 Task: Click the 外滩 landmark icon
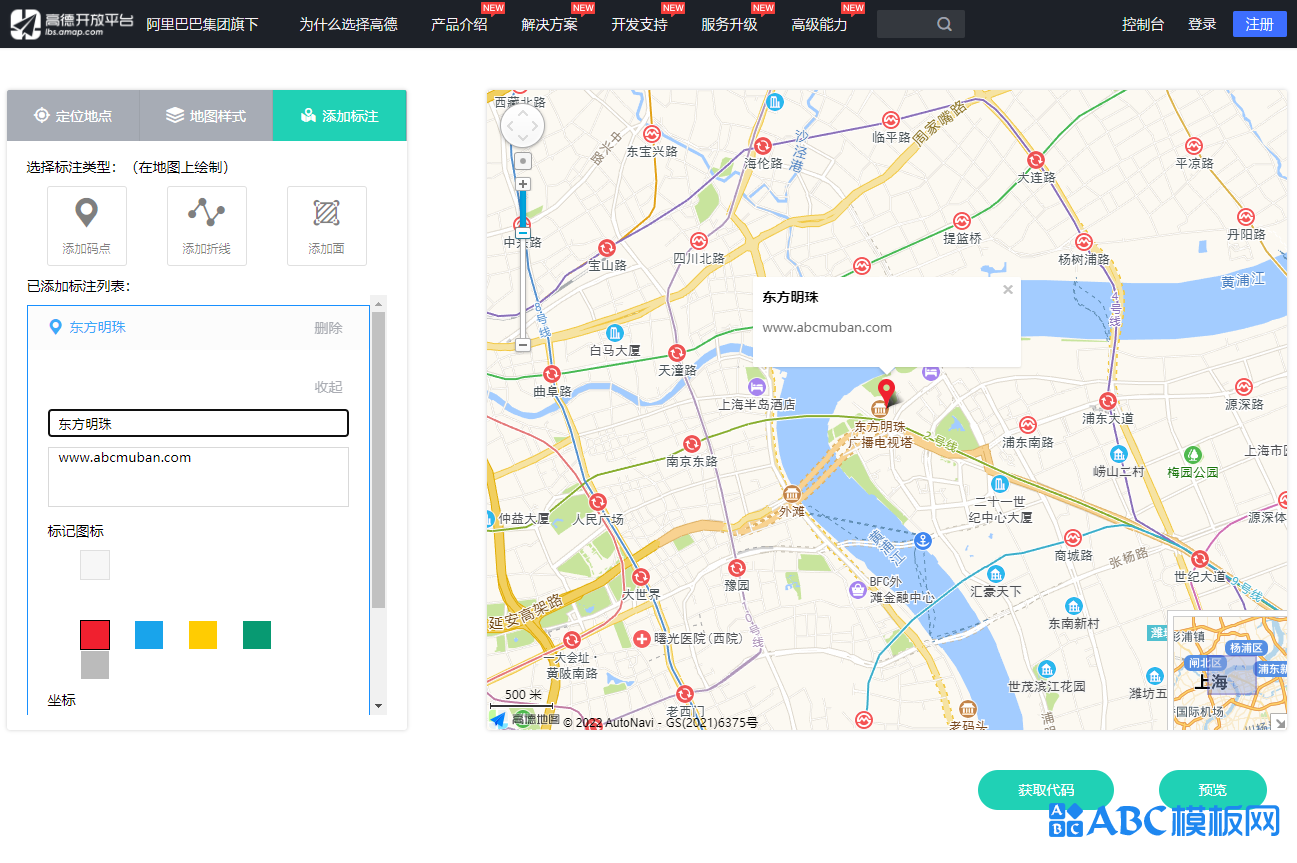point(792,494)
